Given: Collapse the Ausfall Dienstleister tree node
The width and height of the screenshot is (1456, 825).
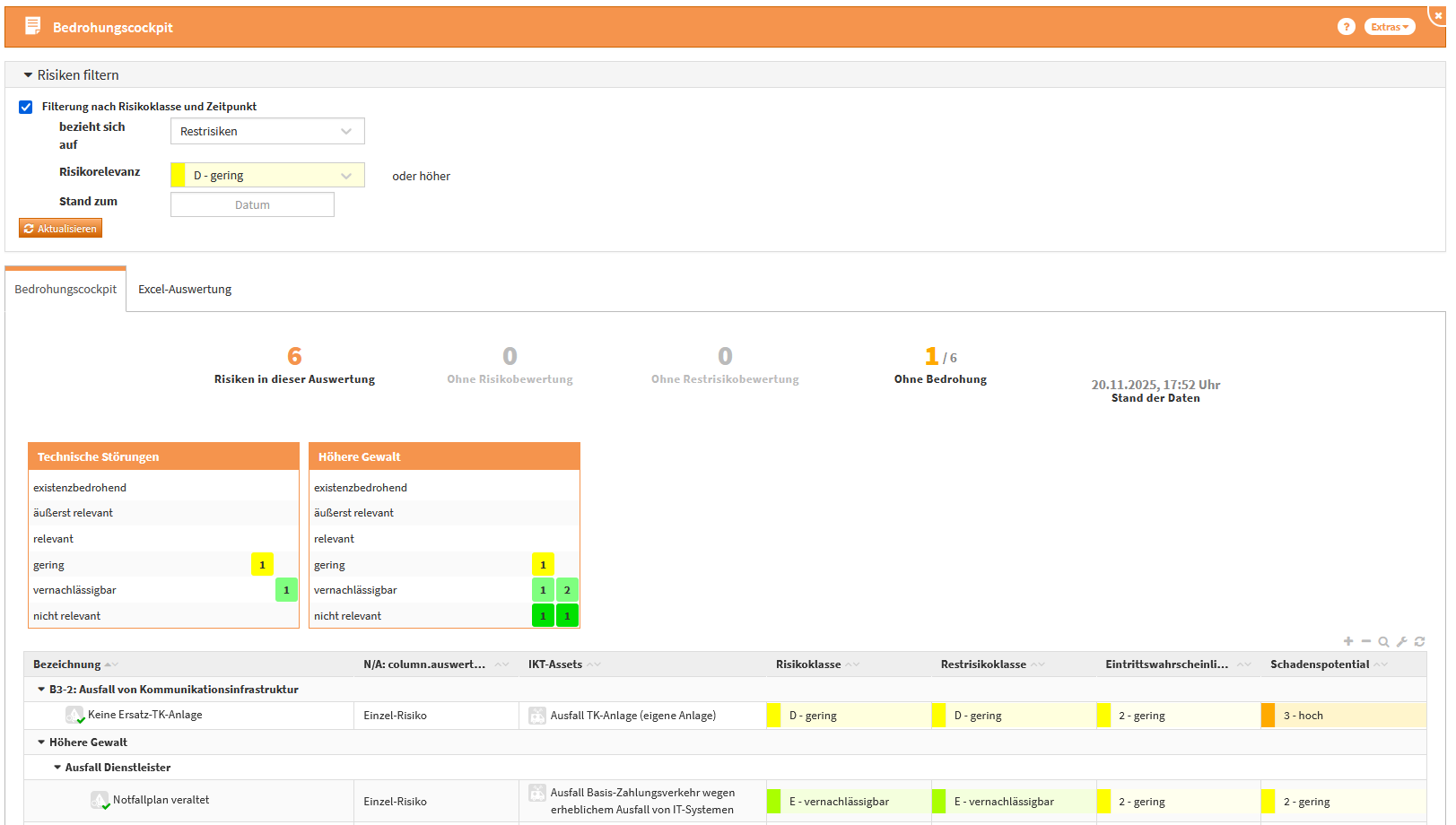Looking at the screenshot, I should (x=57, y=768).
